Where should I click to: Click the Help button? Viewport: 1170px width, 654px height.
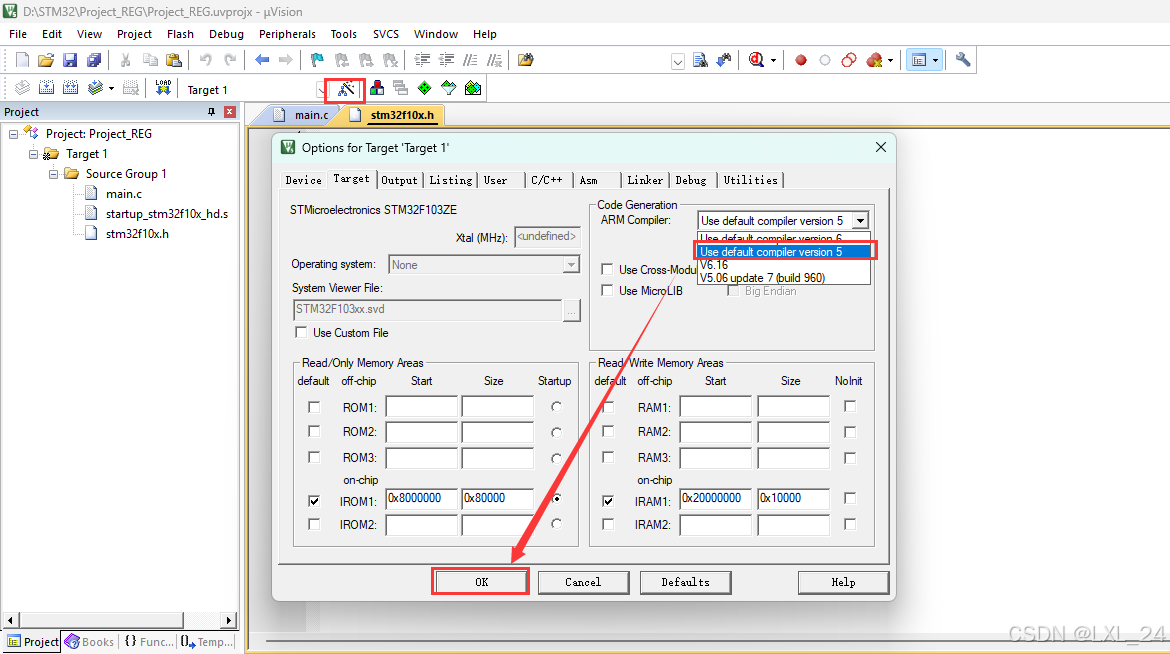tap(843, 582)
